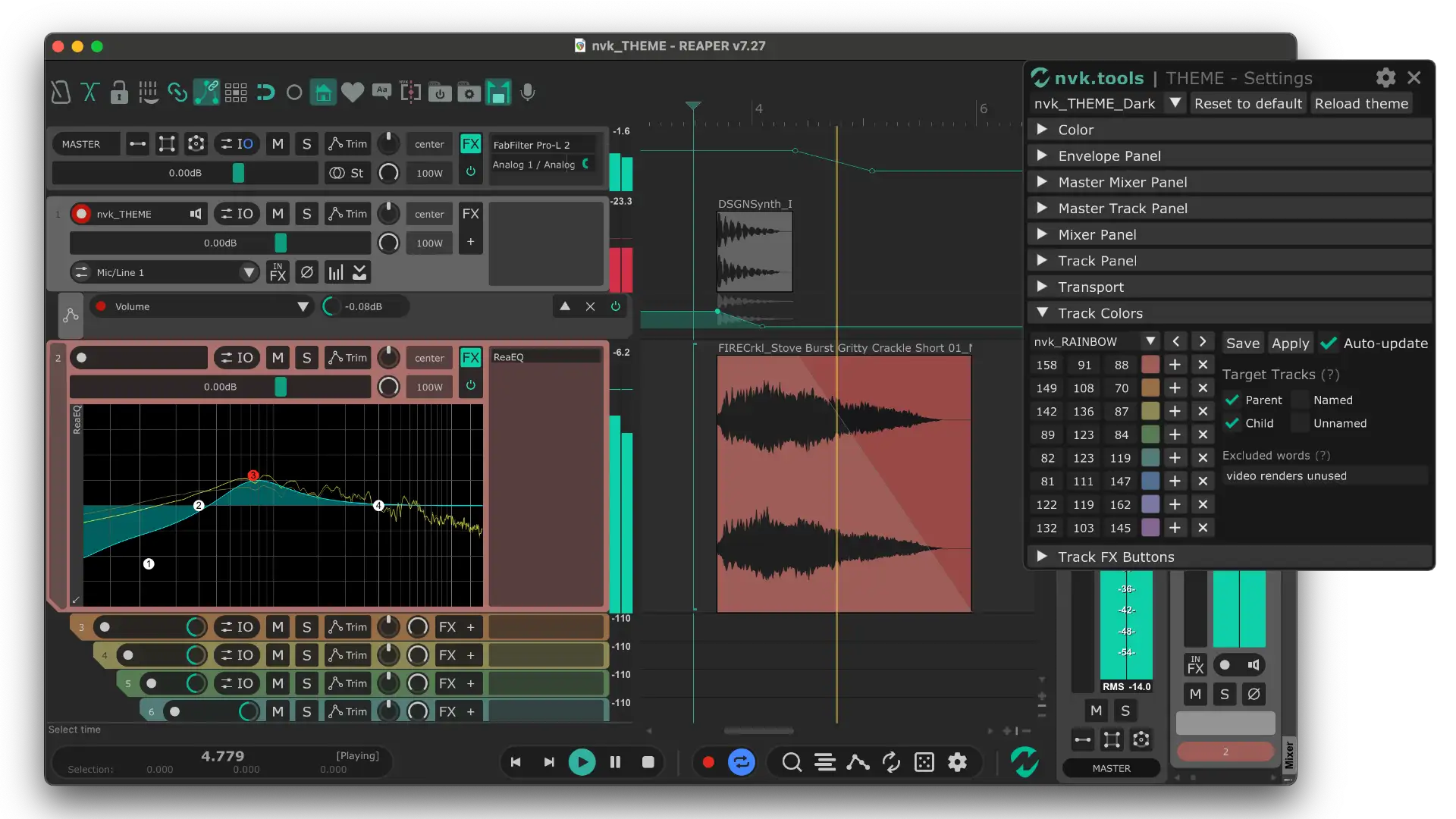Enable Child target track checkbox
Viewport: 1456px width, 819px height.
tap(1231, 422)
